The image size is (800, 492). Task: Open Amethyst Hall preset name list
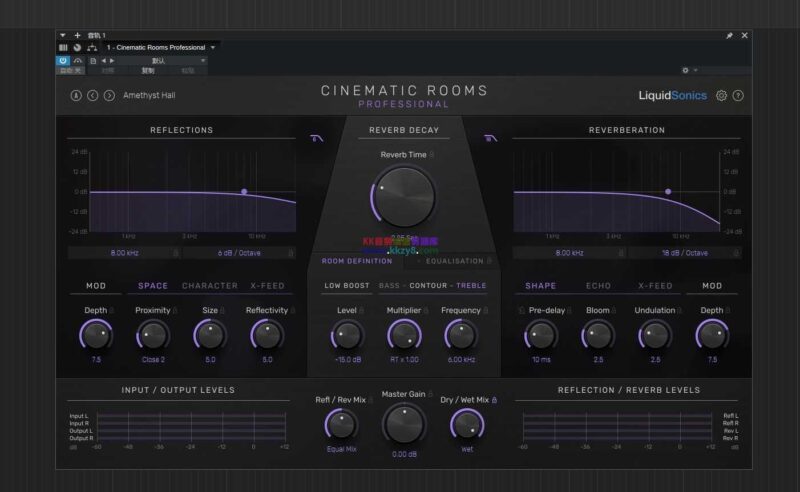click(149, 95)
